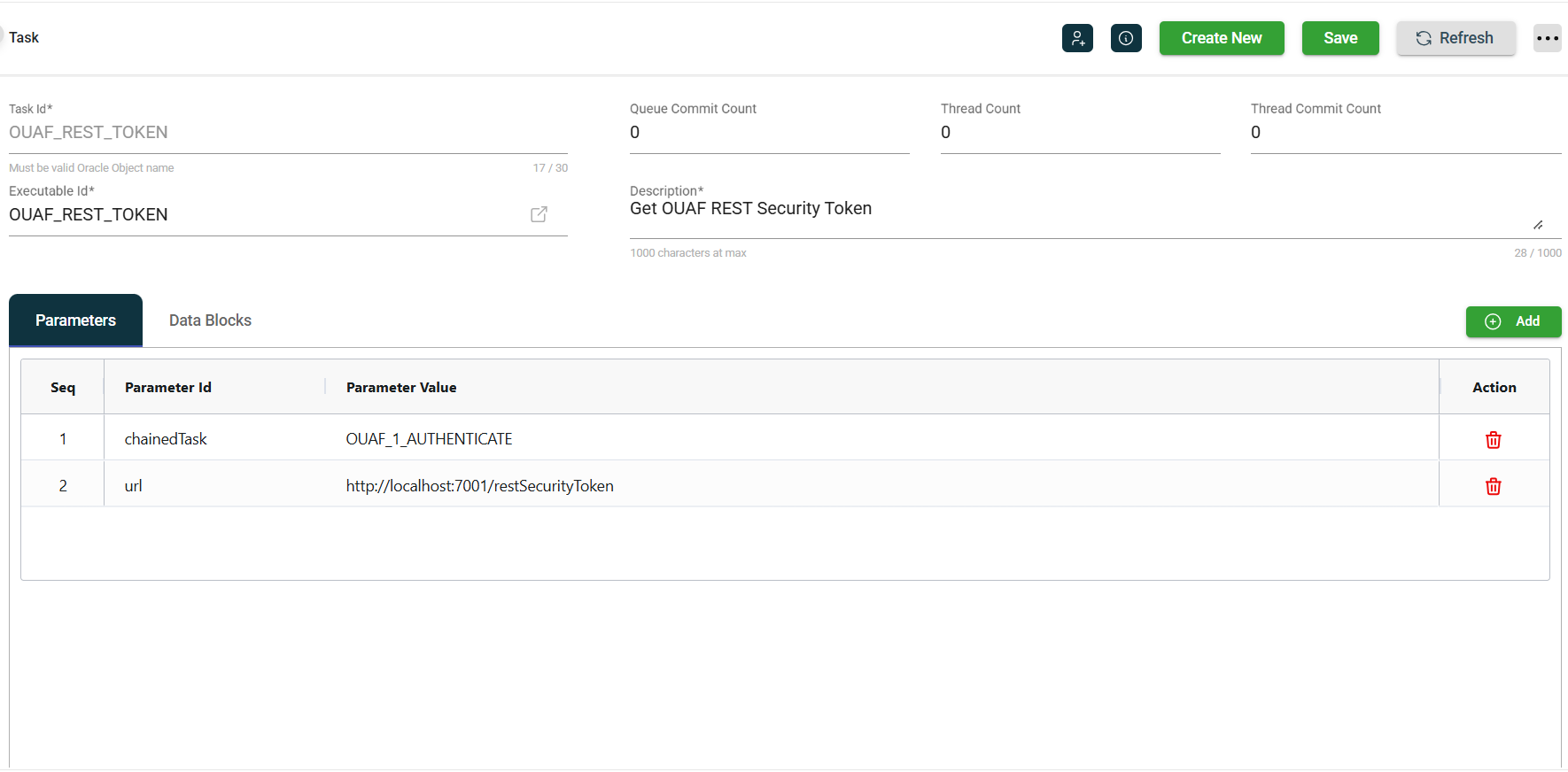Click the add user icon button

(1077, 38)
